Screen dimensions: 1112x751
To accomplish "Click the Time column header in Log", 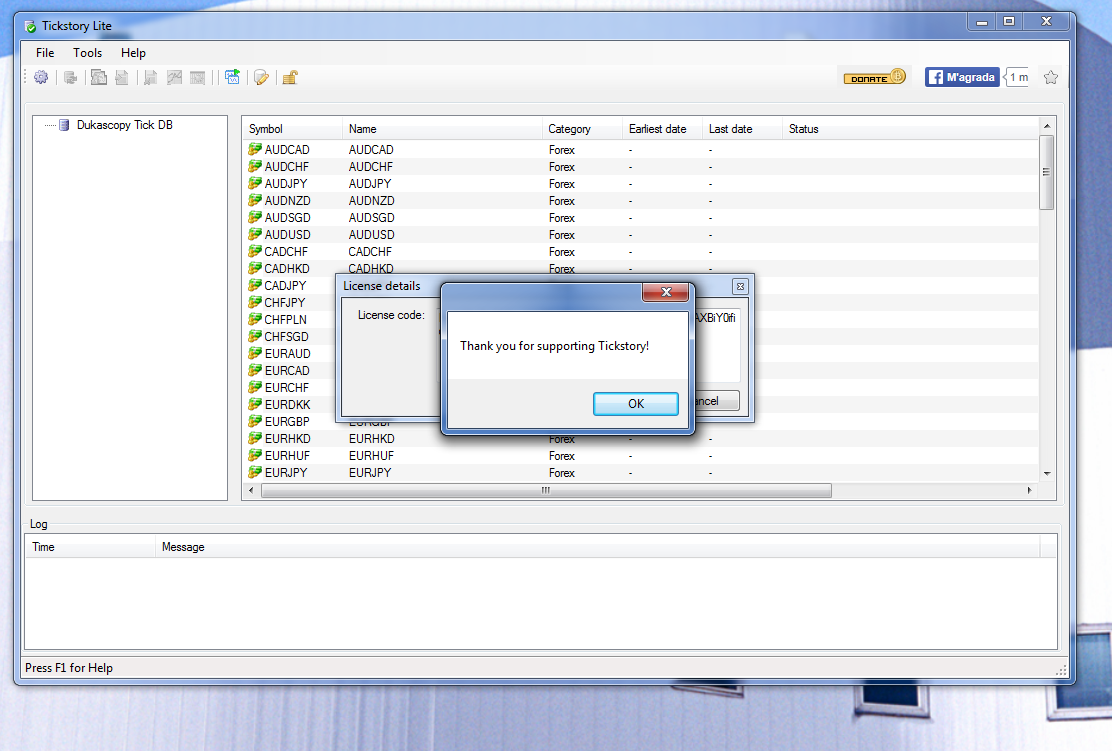I will (x=91, y=547).
